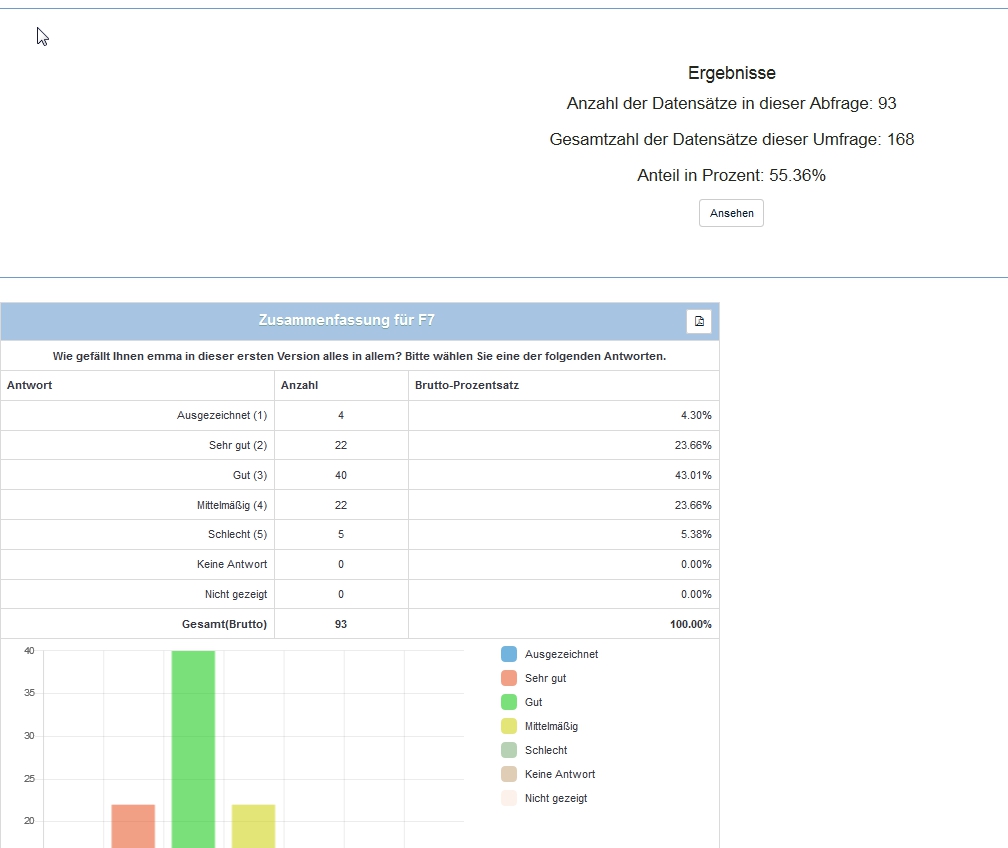This screenshot has height=848, width=1008.
Task: Toggle the orange Sehr gut legend swatch
Action: click(x=509, y=678)
